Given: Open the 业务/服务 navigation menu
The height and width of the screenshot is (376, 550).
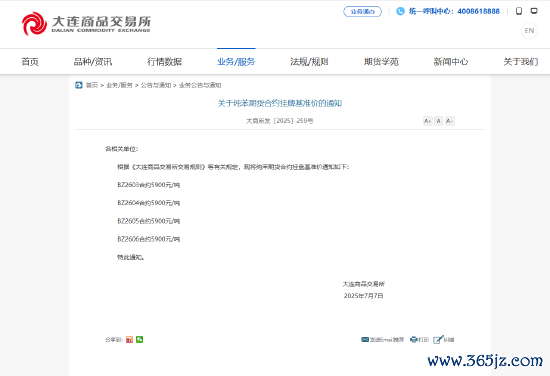Looking at the screenshot, I should tap(236, 62).
